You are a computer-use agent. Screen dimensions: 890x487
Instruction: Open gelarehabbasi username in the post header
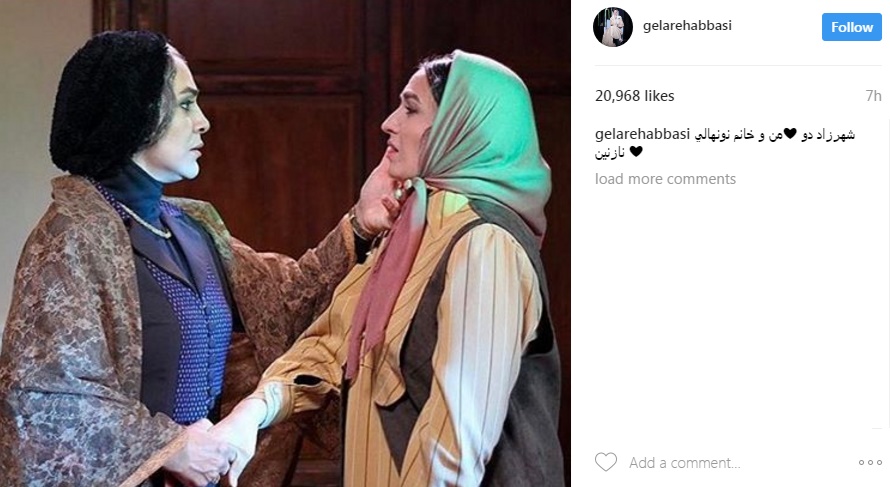tap(687, 26)
